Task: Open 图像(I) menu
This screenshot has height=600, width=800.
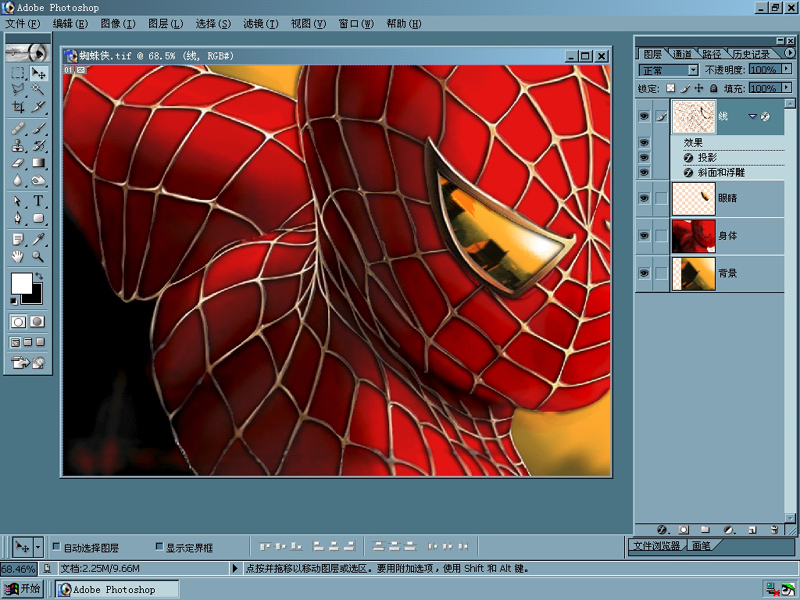Action: 118,23
